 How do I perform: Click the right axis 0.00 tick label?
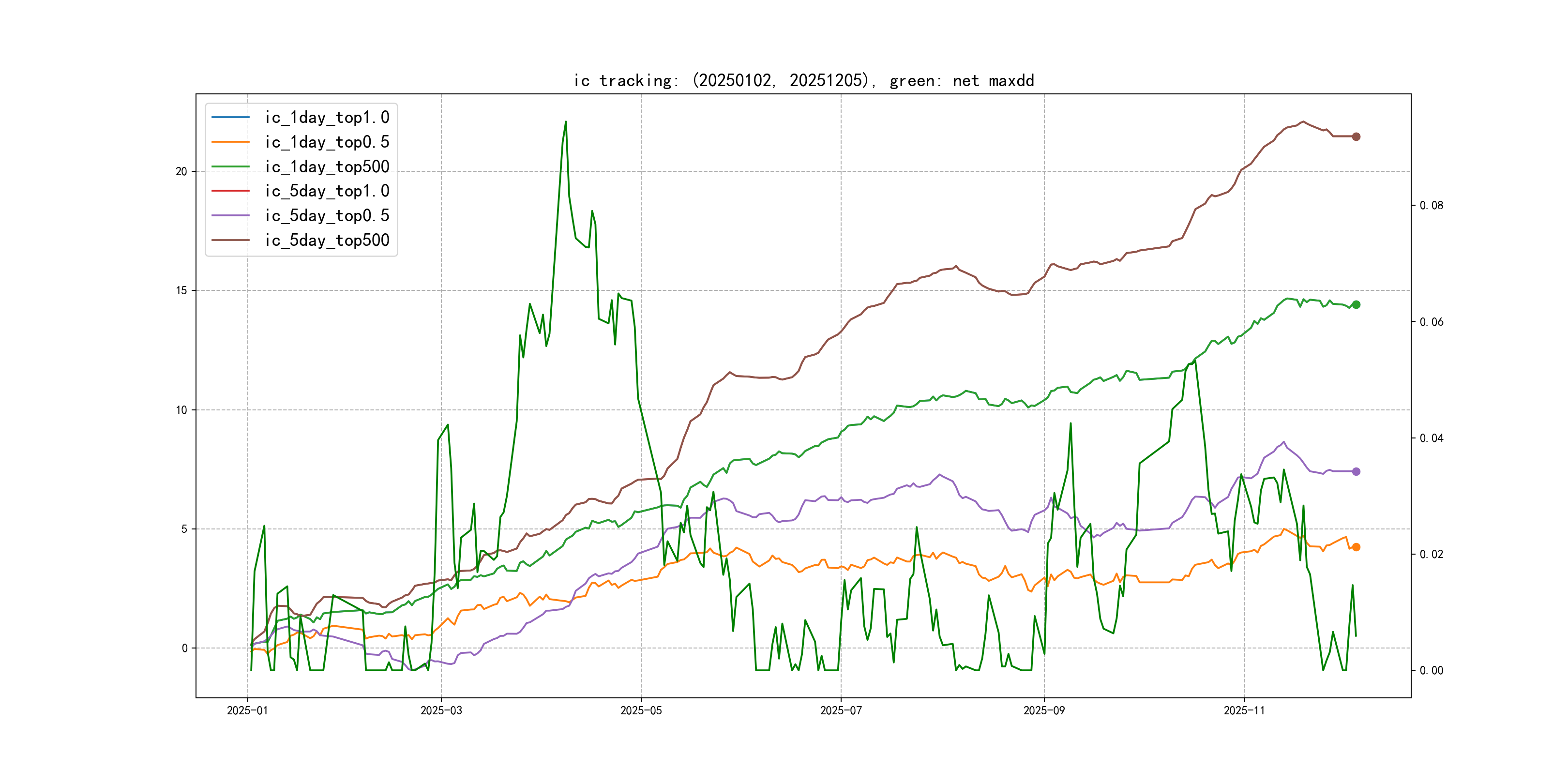pyautogui.click(x=1431, y=671)
